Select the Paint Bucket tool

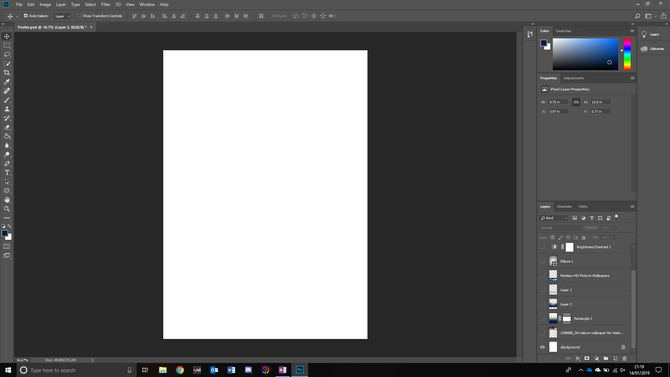[7, 136]
